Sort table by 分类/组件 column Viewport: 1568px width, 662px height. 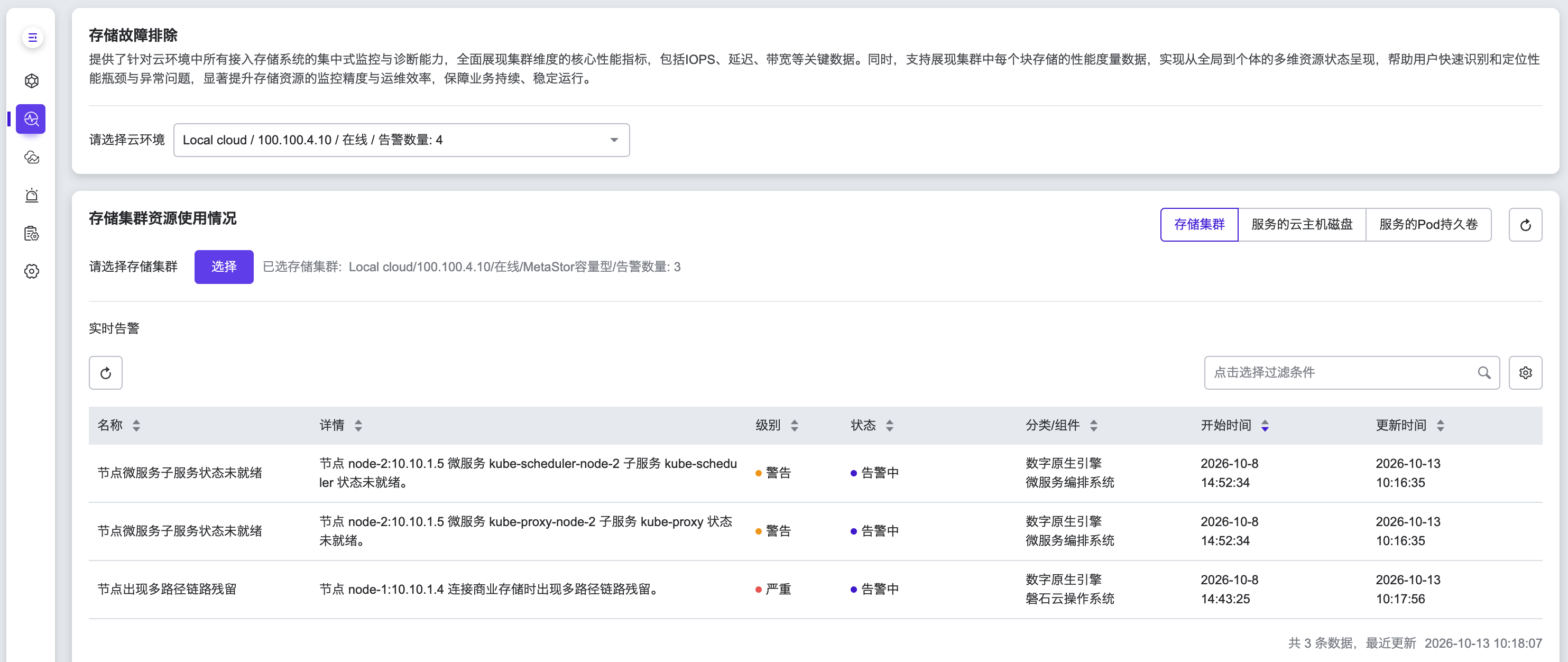pyautogui.click(x=1094, y=425)
